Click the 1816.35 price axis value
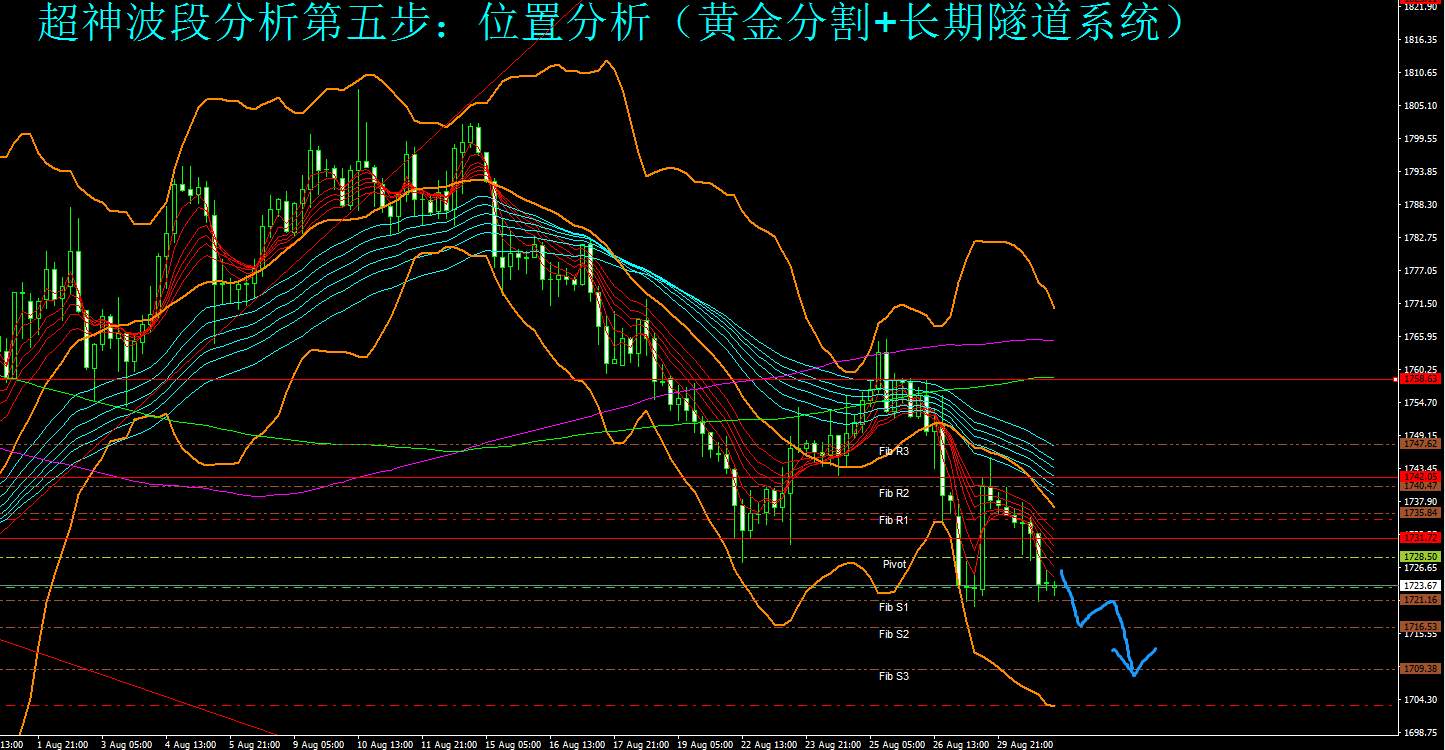The height and width of the screenshot is (750, 1445). point(1421,40)
